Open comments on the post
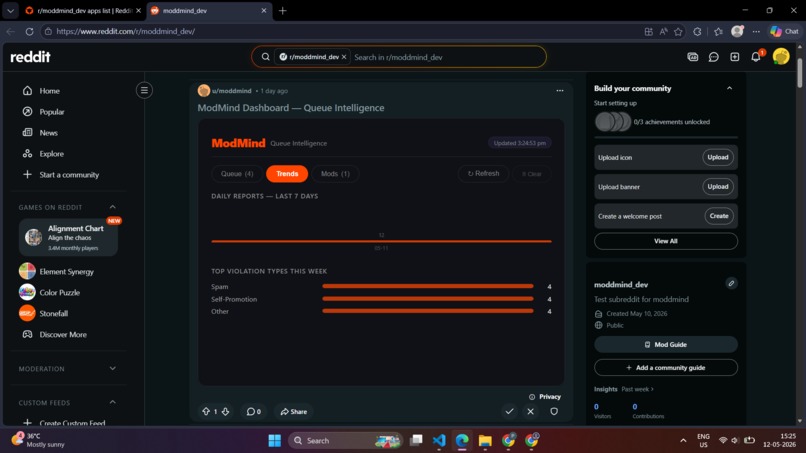 tap(253, 411)
